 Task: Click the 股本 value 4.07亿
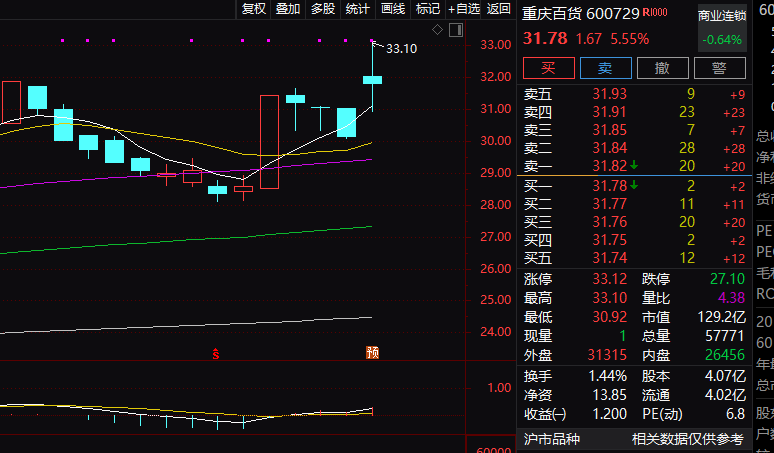pos(725,376)
